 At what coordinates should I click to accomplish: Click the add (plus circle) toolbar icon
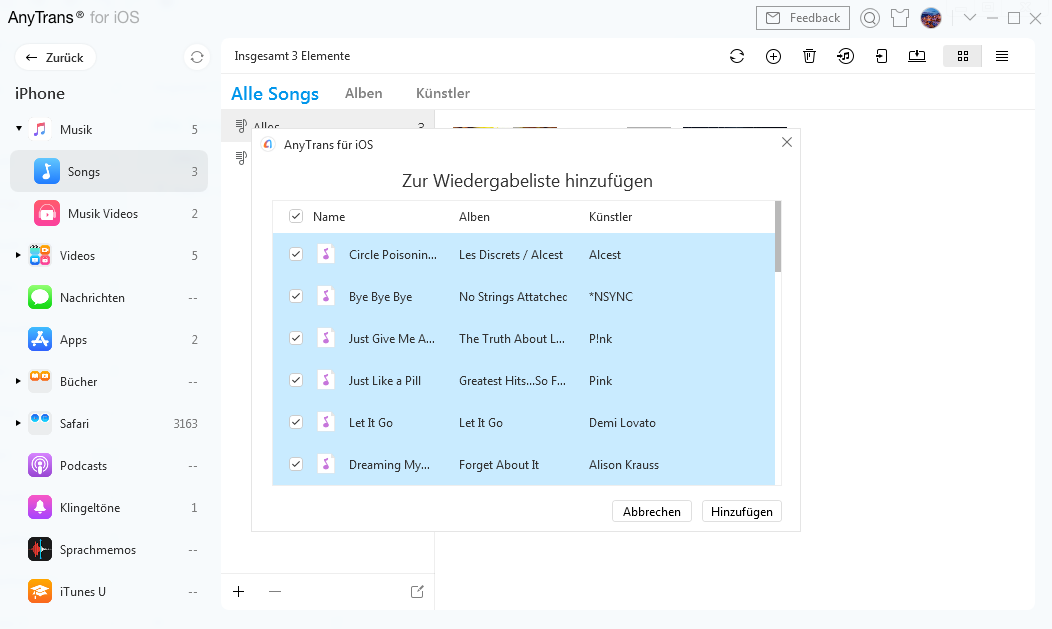point(773,57)
